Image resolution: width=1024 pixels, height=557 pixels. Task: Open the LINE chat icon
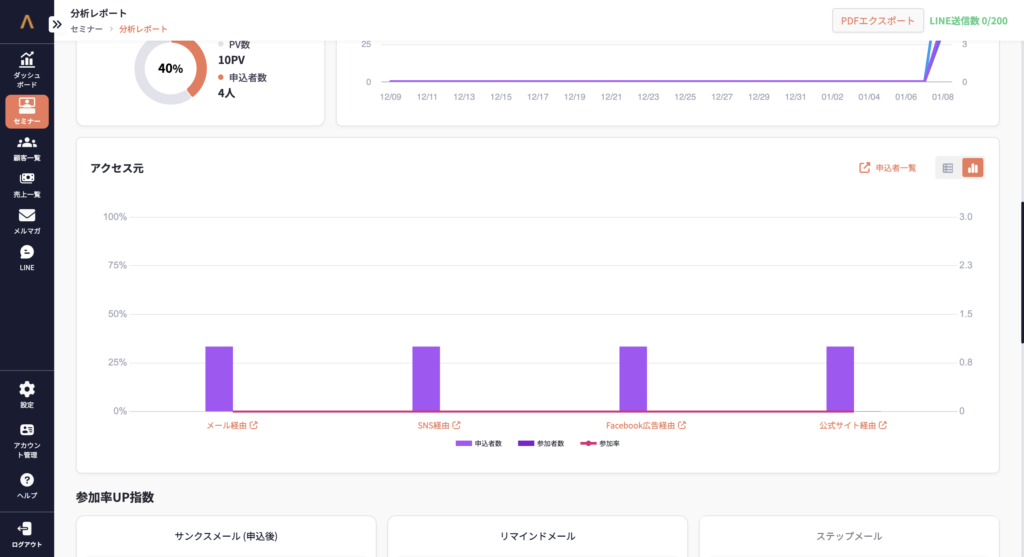[x=27, y=252]
